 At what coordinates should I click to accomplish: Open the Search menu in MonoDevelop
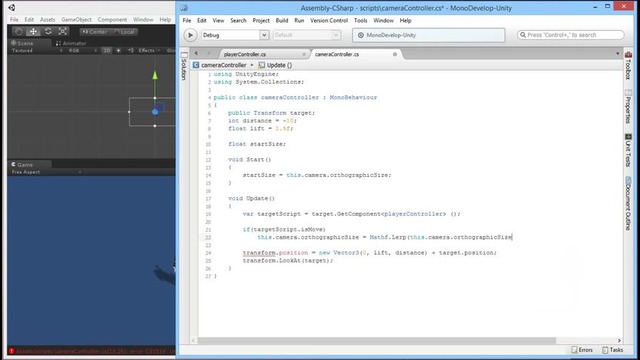click(x=238, y=20)
